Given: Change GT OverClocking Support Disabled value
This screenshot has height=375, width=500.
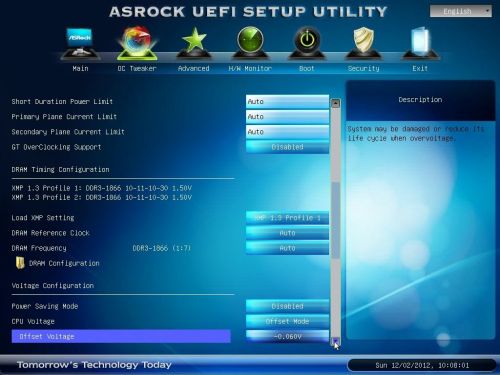Looking at the screenshot, I should point(287,147).
